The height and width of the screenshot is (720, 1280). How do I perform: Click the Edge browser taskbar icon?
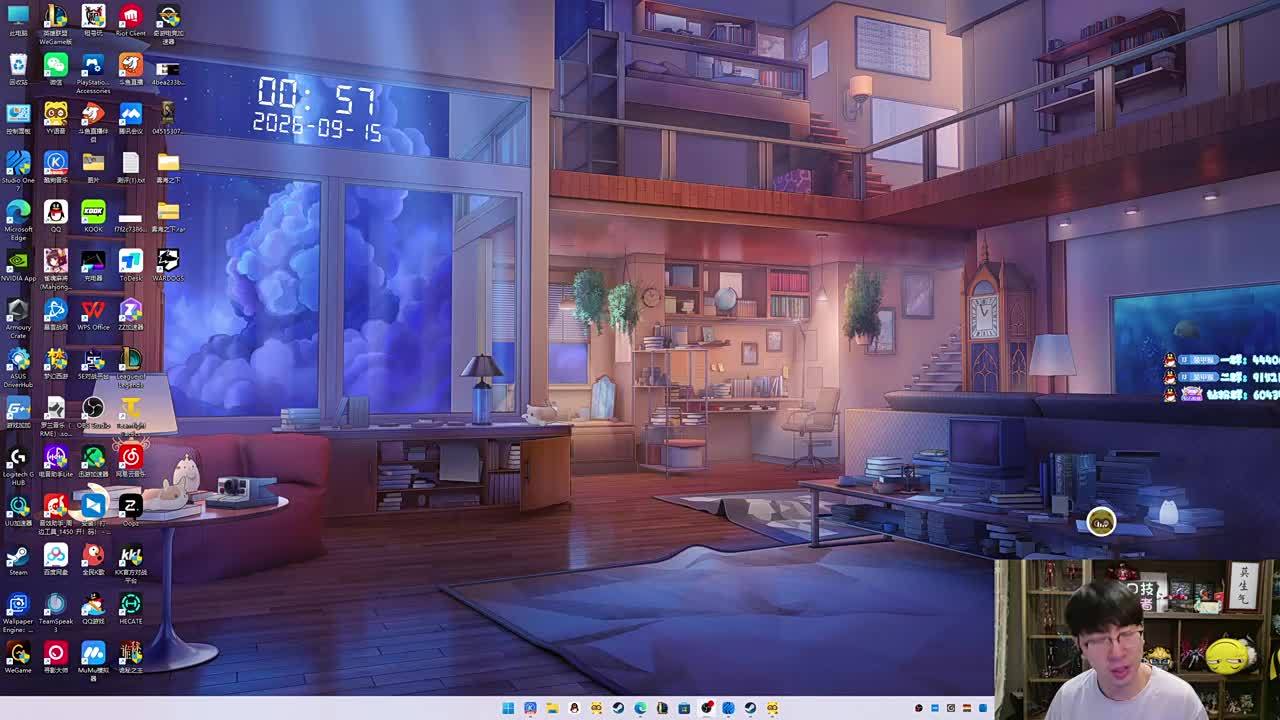click(640, 708)
